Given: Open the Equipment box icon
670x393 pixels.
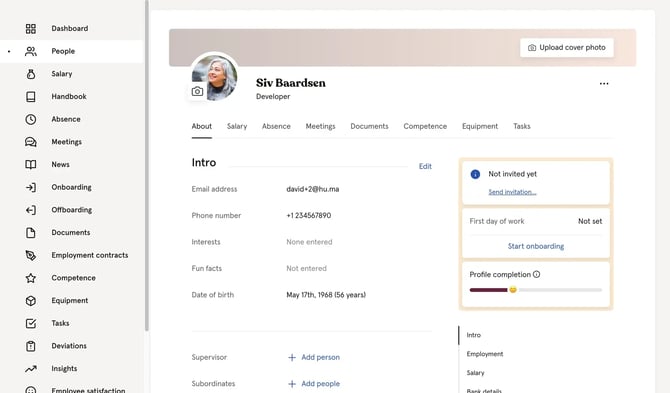Looking at the screenshot, I should pyautogui.click(x=31, y=301).
